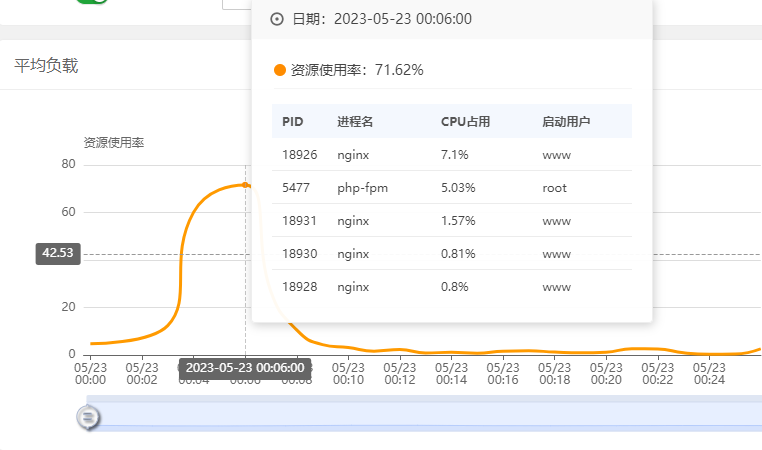Click the php-fpm process name
Image resolution: width=762 pixels, height=450 pixels.
click(363, 189)
